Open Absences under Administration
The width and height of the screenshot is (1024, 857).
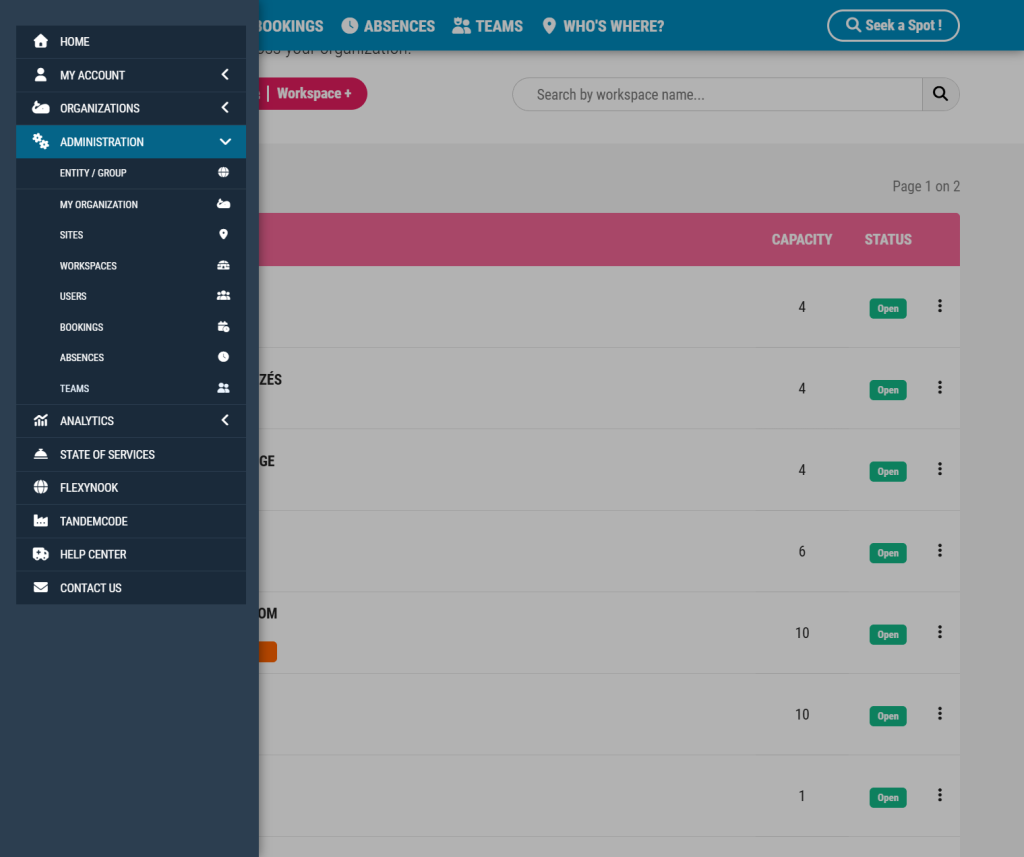[131, 357]
